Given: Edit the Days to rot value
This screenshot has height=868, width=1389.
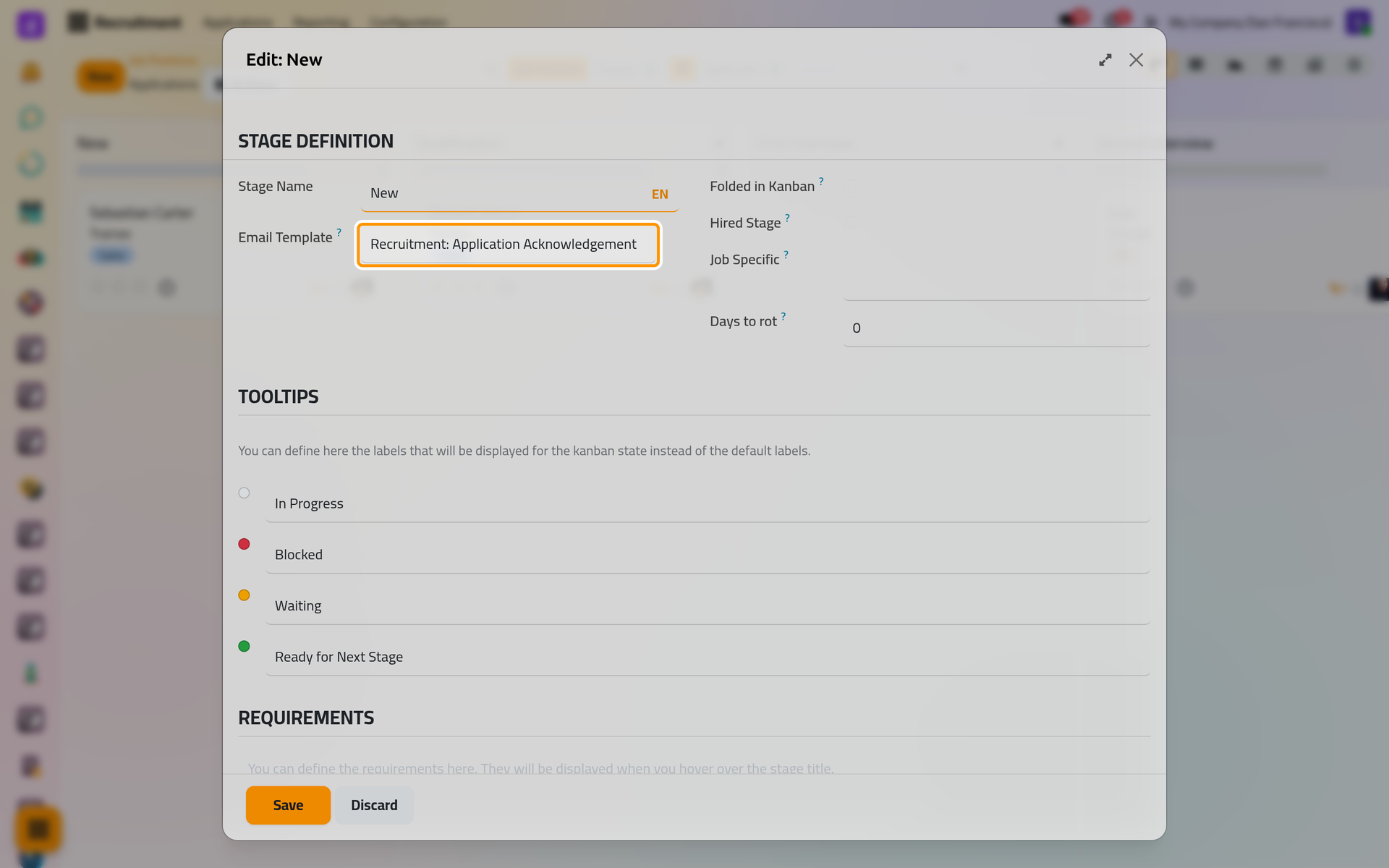Looking at the screenshot, I should 996,328.
